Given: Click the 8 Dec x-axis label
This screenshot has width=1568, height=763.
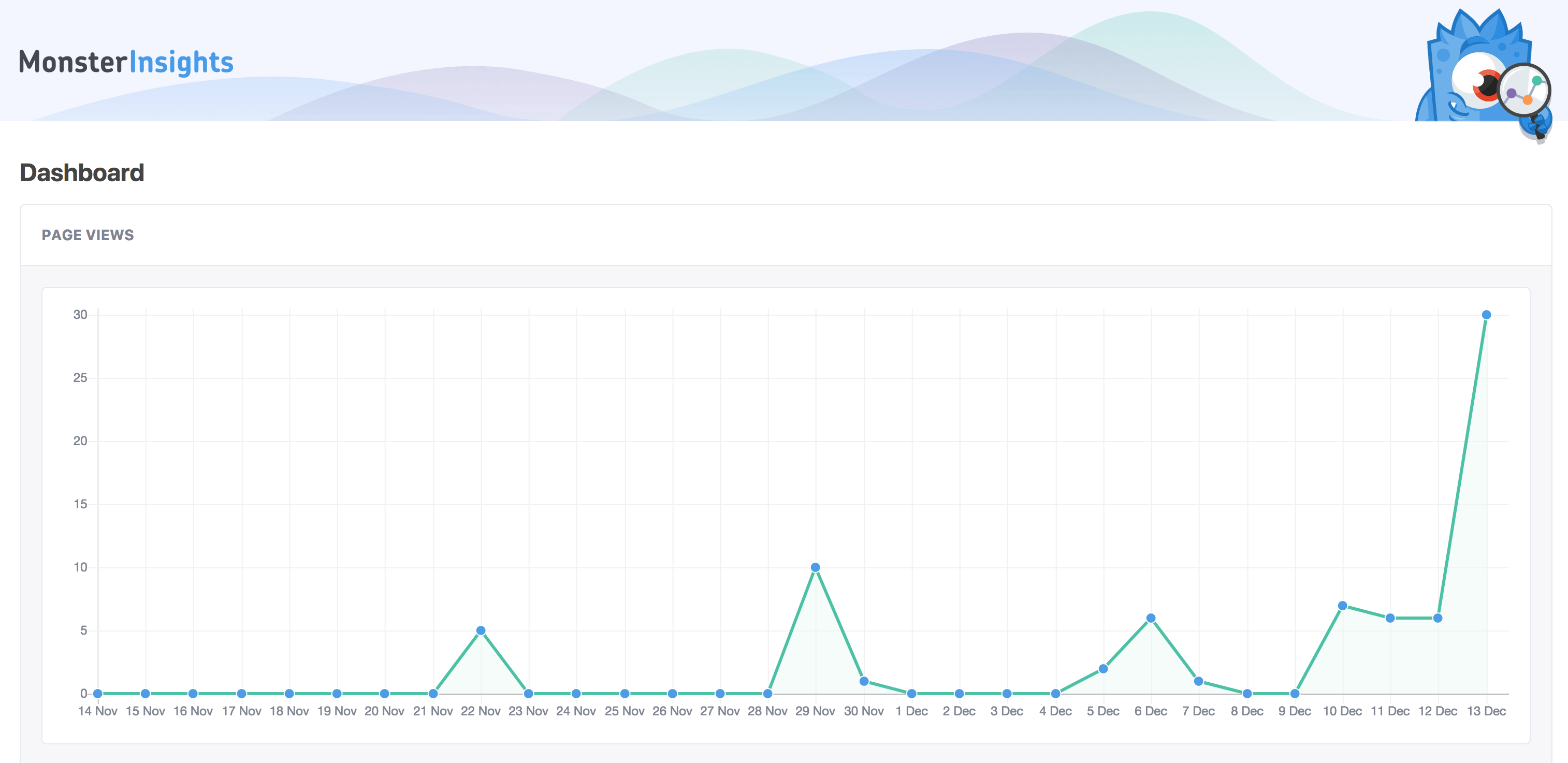Looking at the screenshot, I should click(x=1247, y=711).
